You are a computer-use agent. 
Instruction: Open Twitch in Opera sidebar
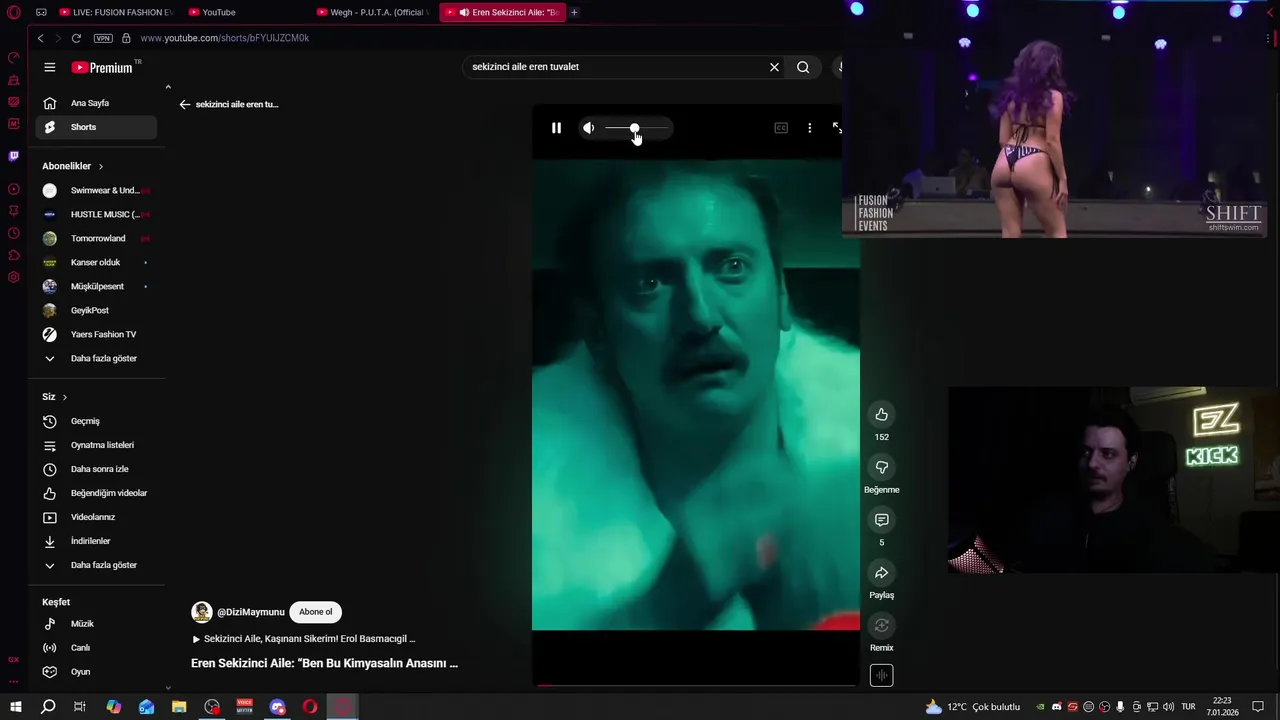coord(14,156)
